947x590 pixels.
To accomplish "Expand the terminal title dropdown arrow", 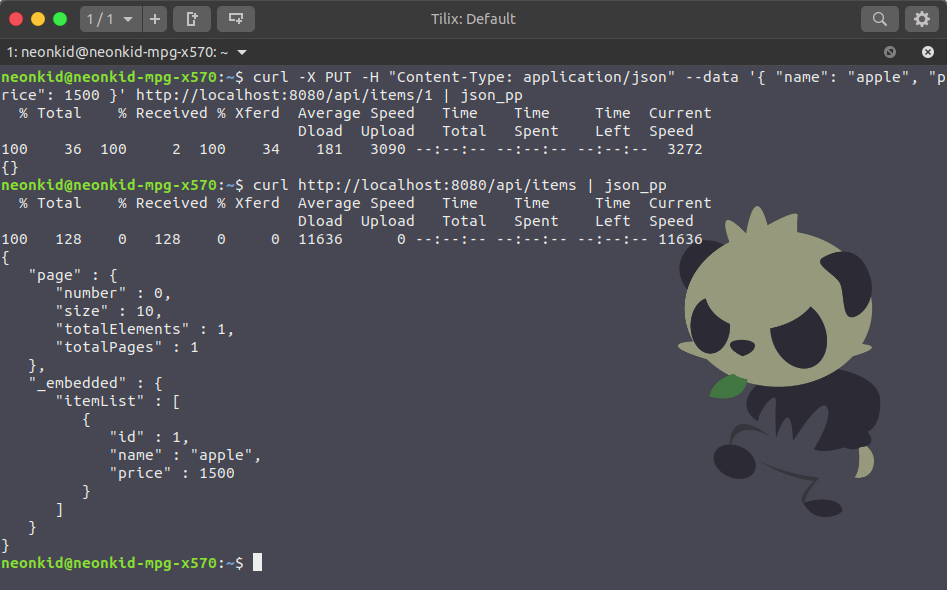I will [242, 53].
